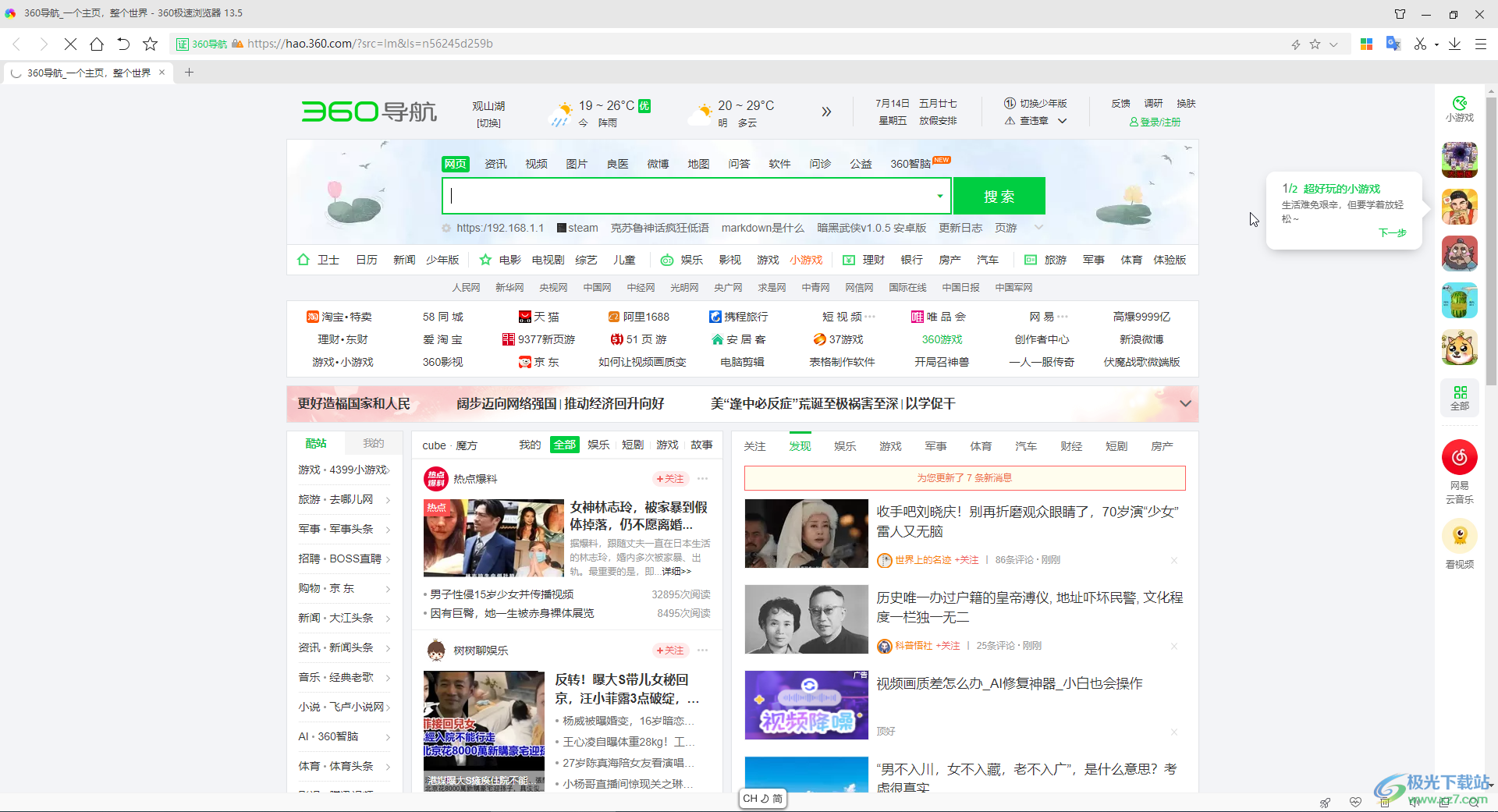The width and height of the screenshot is (1498, 812).
Task: Open 视频降噪 ad thumbnail
Action: (x=807, y=705)
